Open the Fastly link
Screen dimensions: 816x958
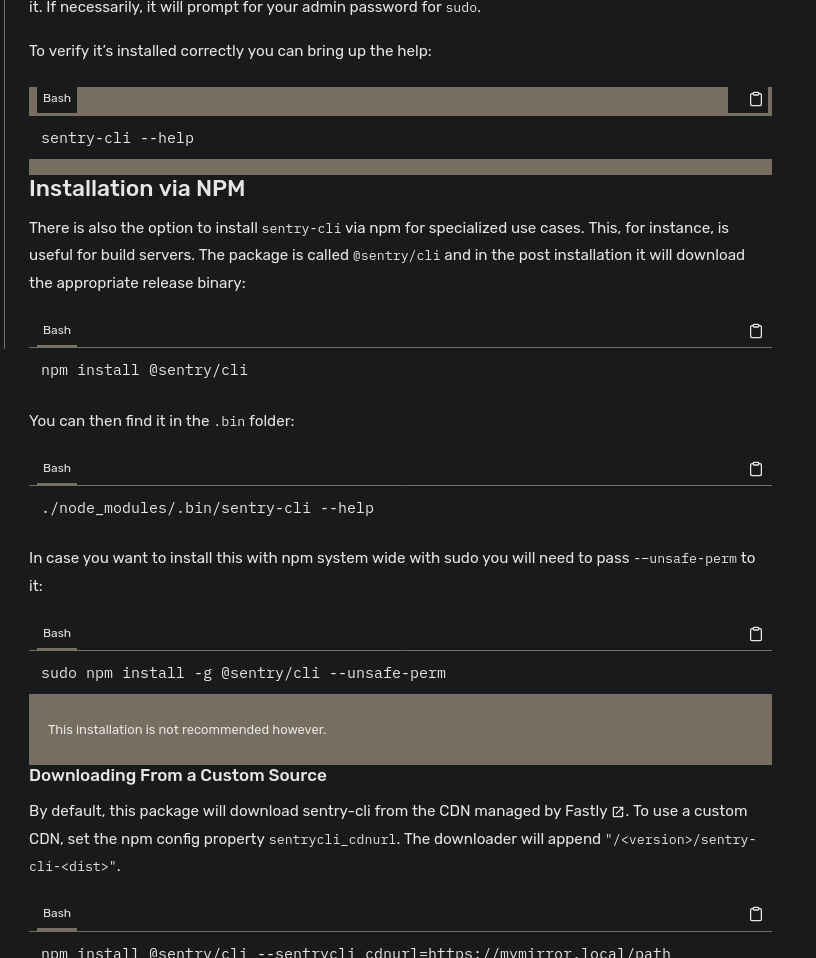pyautogui.click(x=586, y=811)
